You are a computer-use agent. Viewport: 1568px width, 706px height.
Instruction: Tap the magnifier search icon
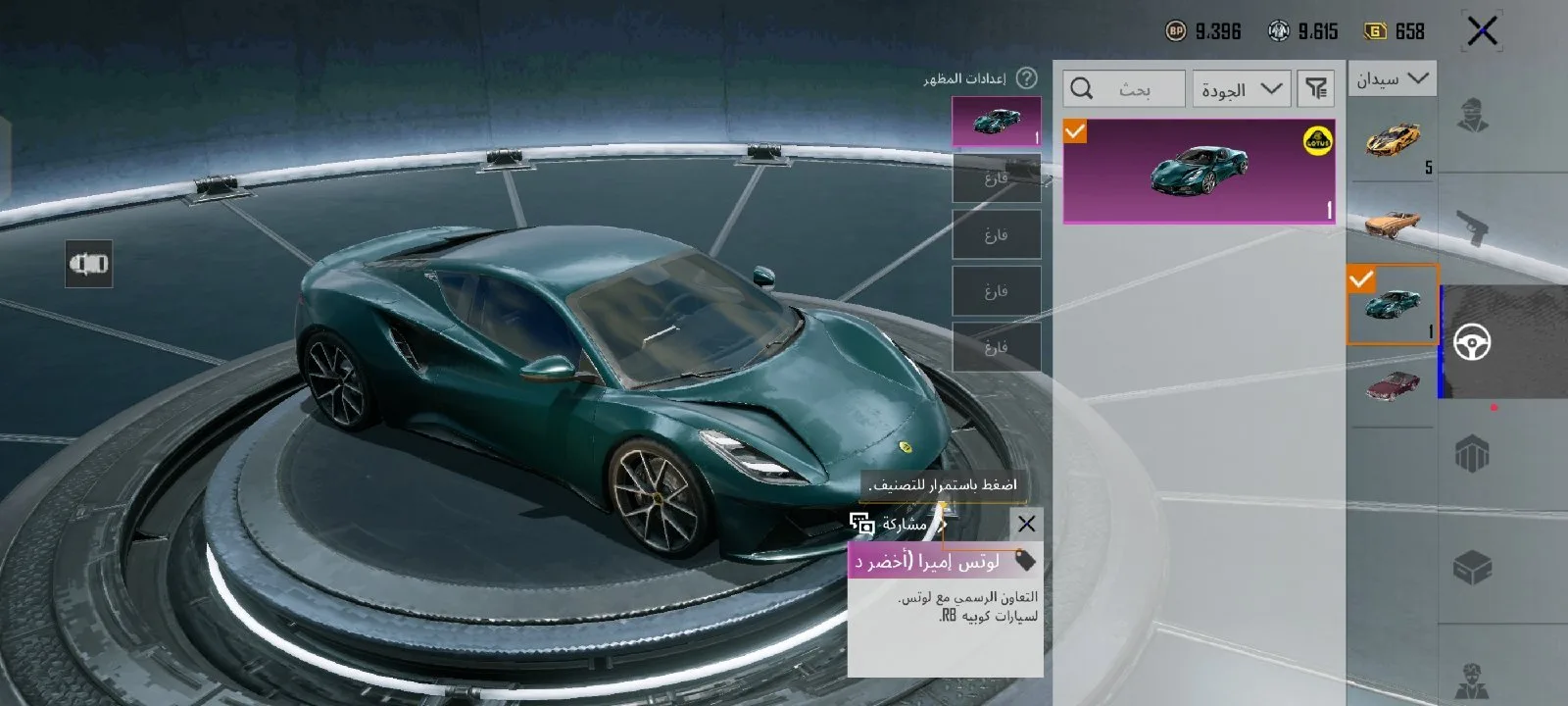pos(1082,89)
